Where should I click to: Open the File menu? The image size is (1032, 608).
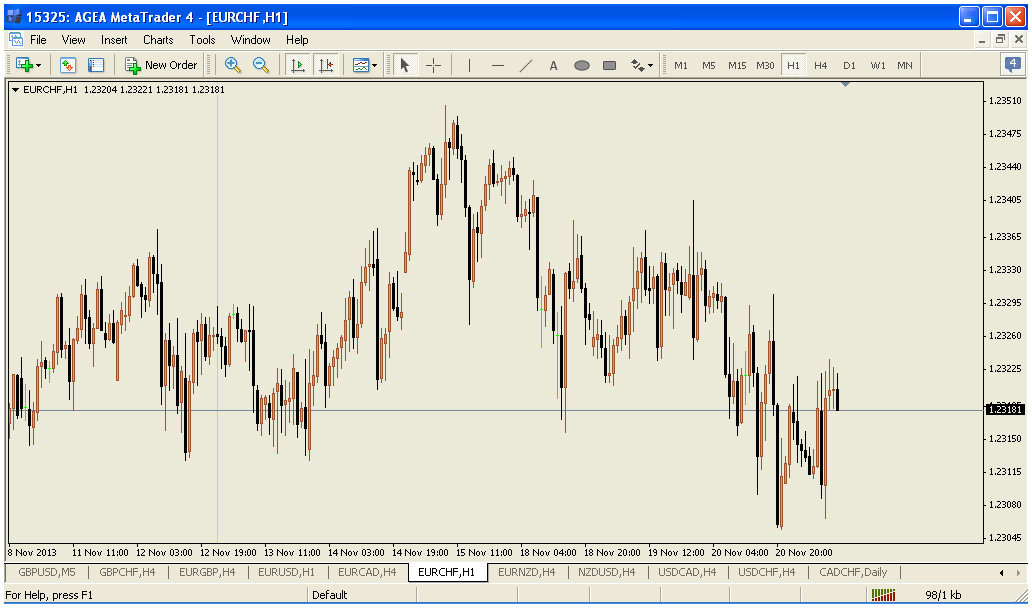point(38,40)
